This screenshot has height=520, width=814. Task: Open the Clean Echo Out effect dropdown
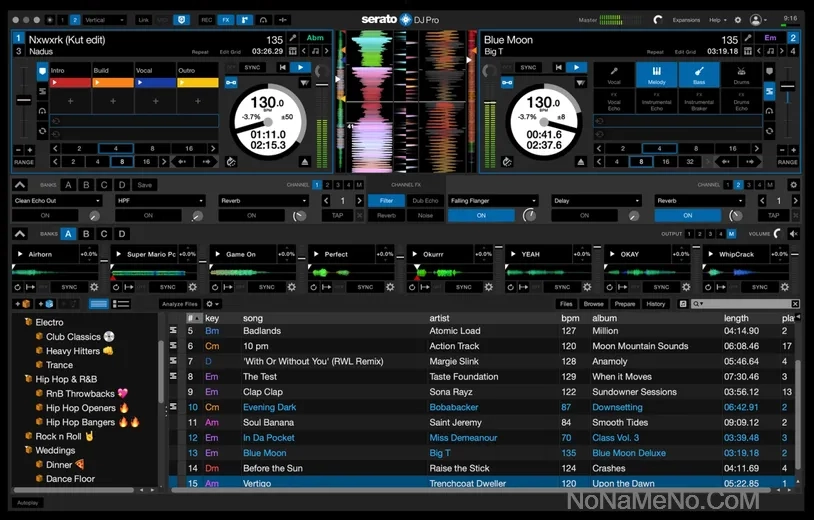[56, 200]
